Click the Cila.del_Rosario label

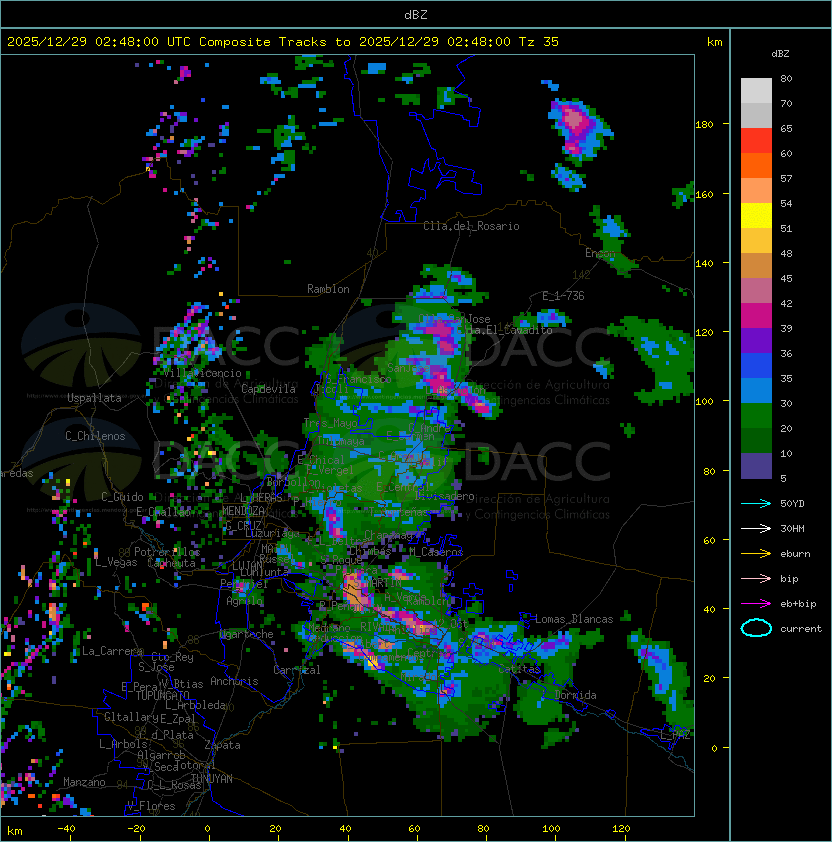pos(471,226)
